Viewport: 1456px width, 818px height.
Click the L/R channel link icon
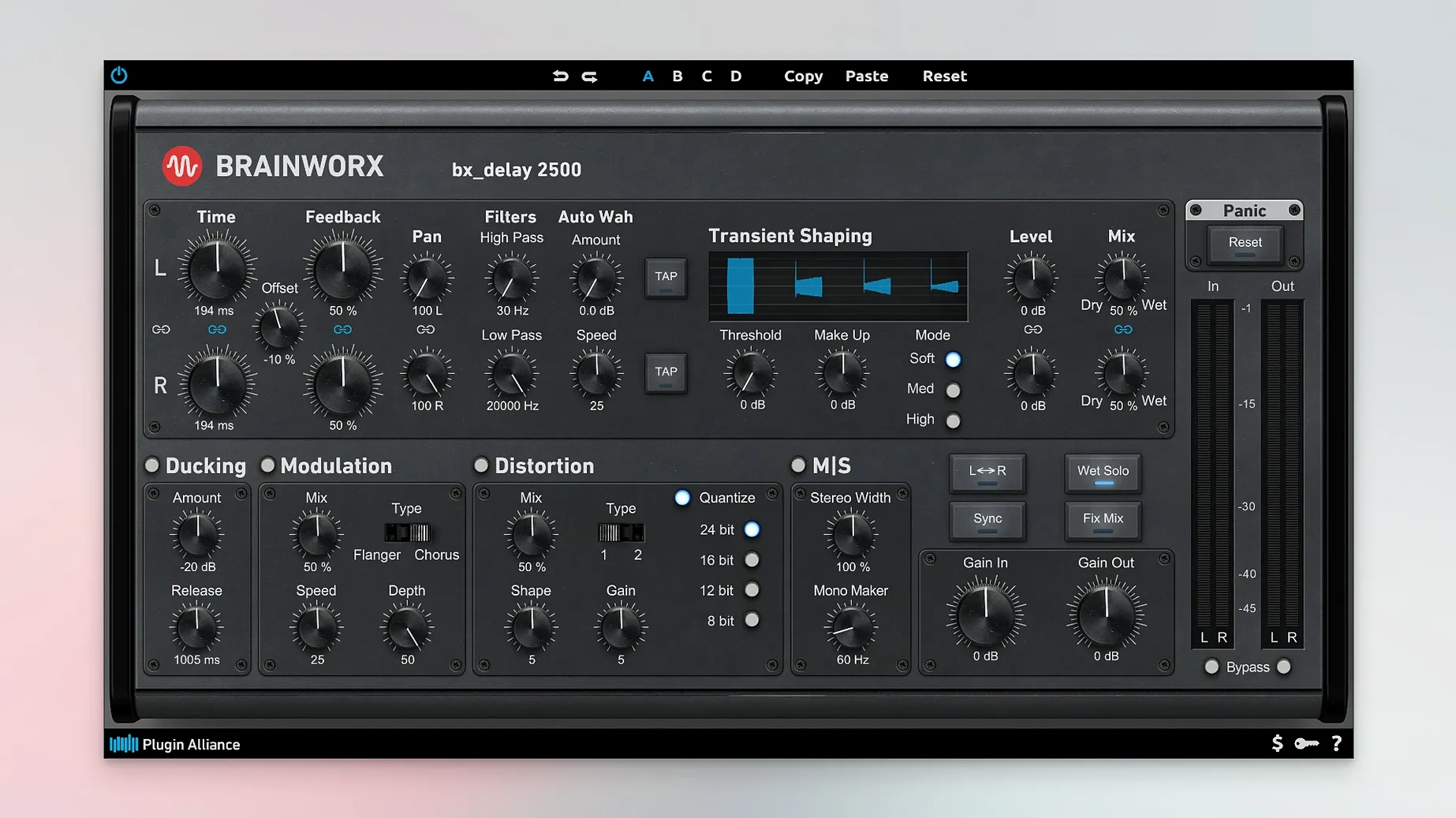click(x=161, y=330)
